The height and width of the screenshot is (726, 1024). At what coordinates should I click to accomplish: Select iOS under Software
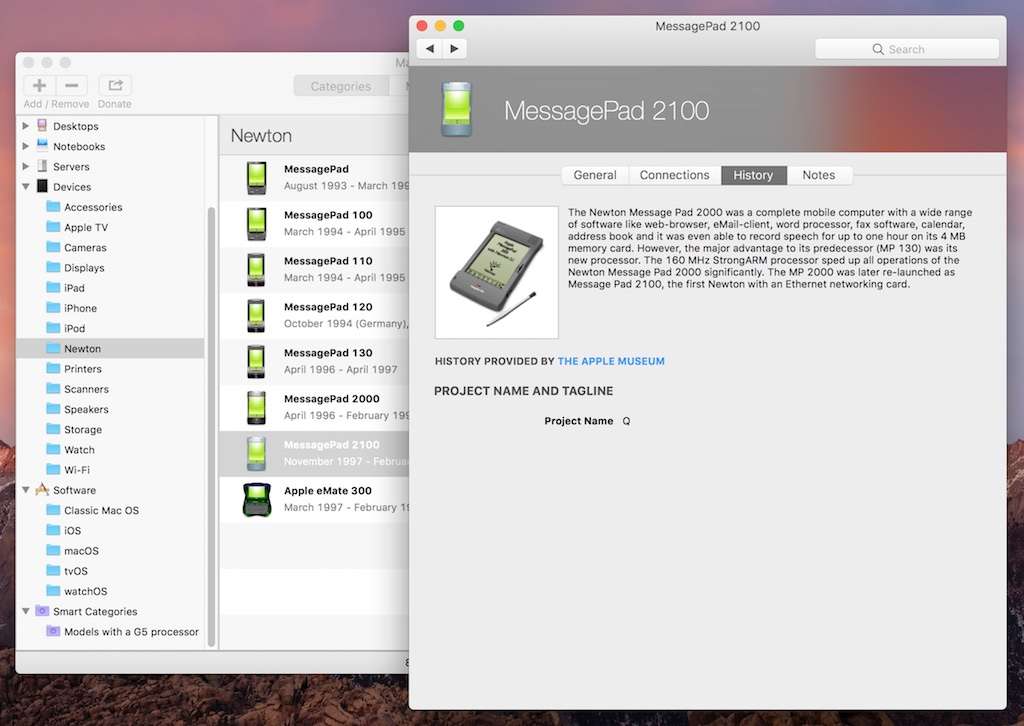[72, 530]
